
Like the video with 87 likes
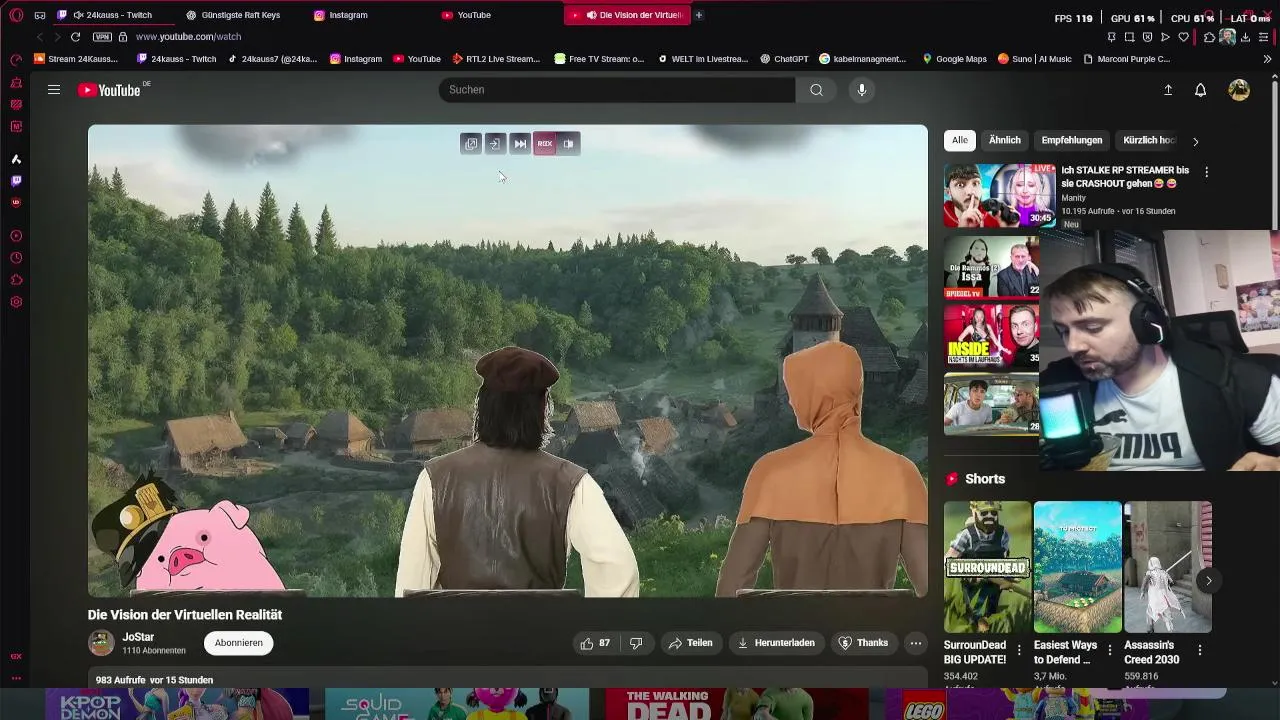[595, 643]
